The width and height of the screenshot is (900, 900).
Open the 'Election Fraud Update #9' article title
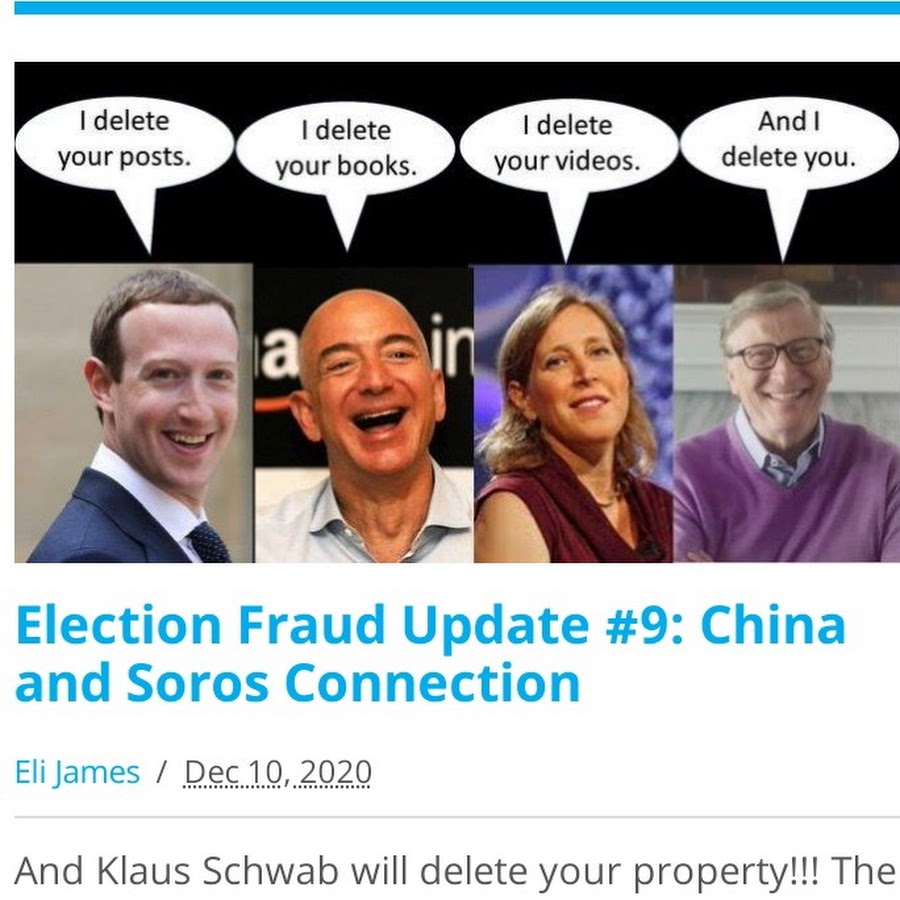point(430,653)
